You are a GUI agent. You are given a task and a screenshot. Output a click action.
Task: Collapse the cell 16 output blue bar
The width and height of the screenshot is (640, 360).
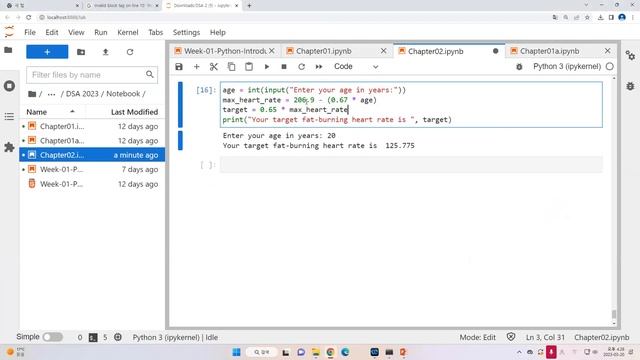(x=180, y=141)
